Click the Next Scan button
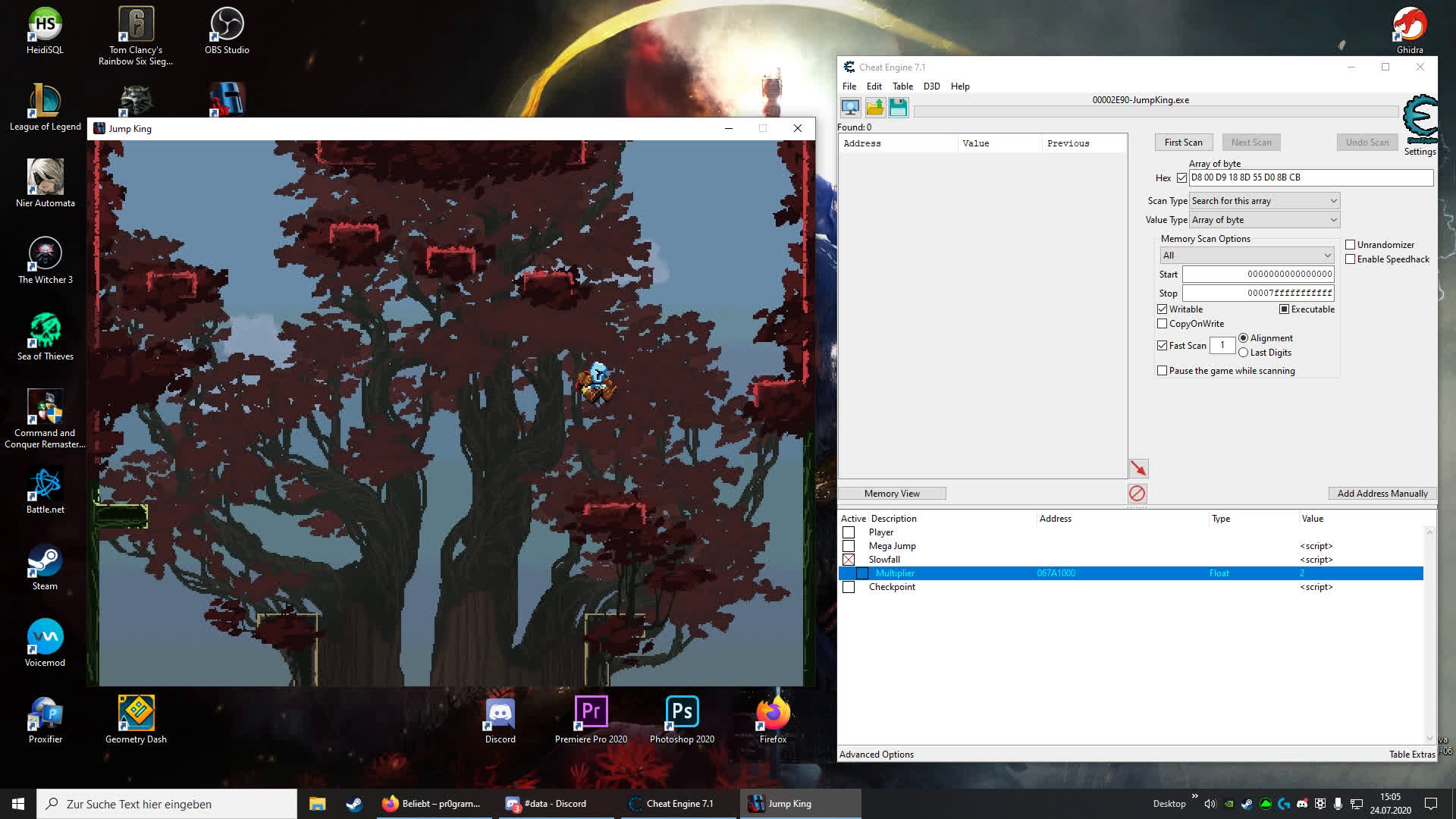 click(1251, 143)
